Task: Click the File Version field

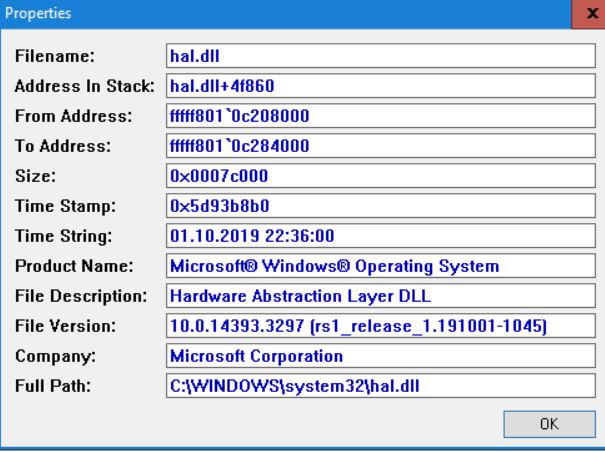Action: pyautogui.click(x=381, y=325)
